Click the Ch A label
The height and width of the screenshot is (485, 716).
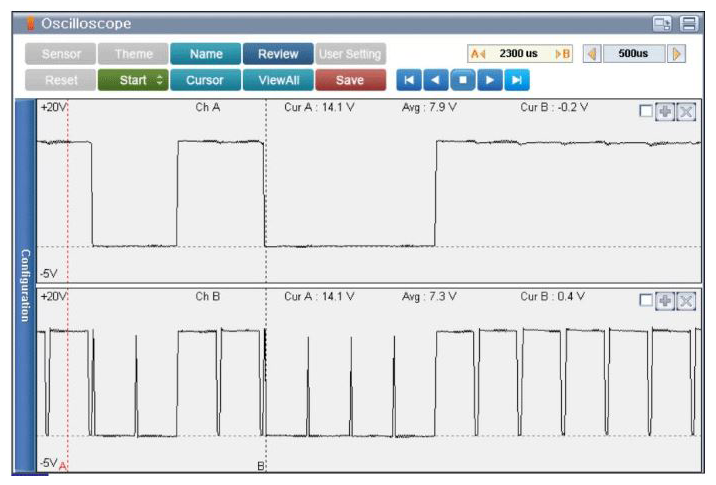(x=208, y=107)
